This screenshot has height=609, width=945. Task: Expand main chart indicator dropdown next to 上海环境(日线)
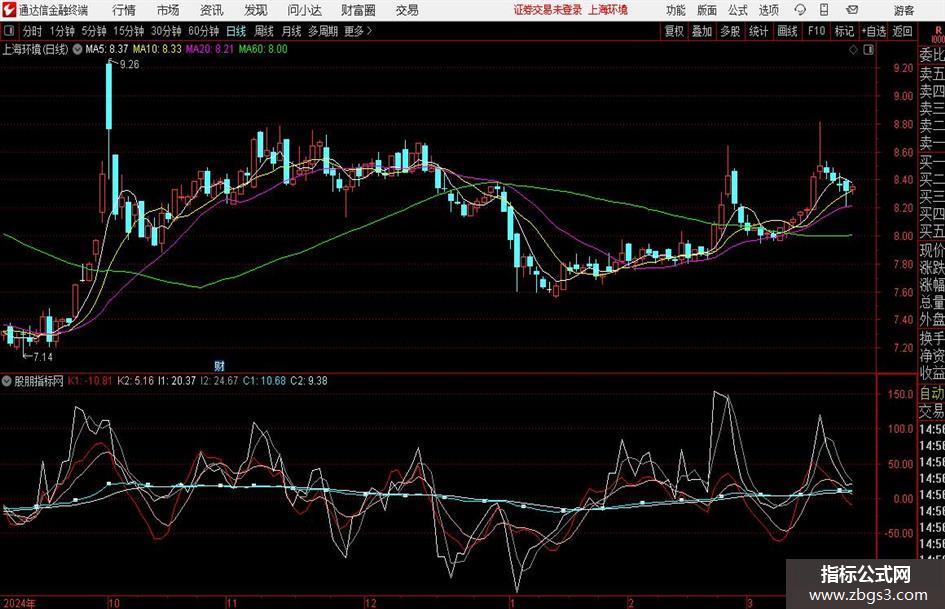tap(78, 49)
